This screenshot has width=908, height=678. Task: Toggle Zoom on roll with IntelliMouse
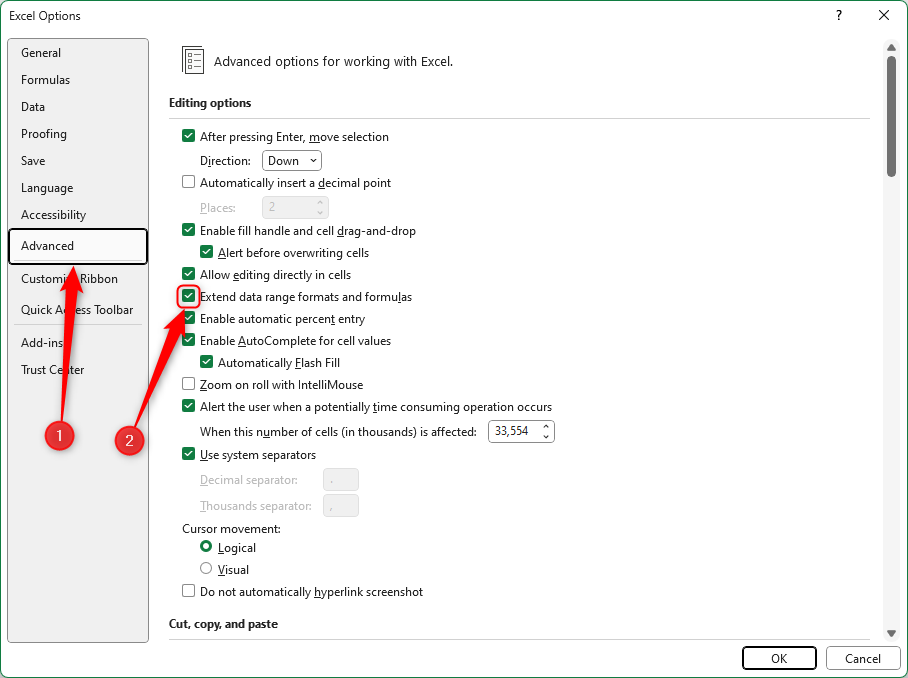point(188,385)
